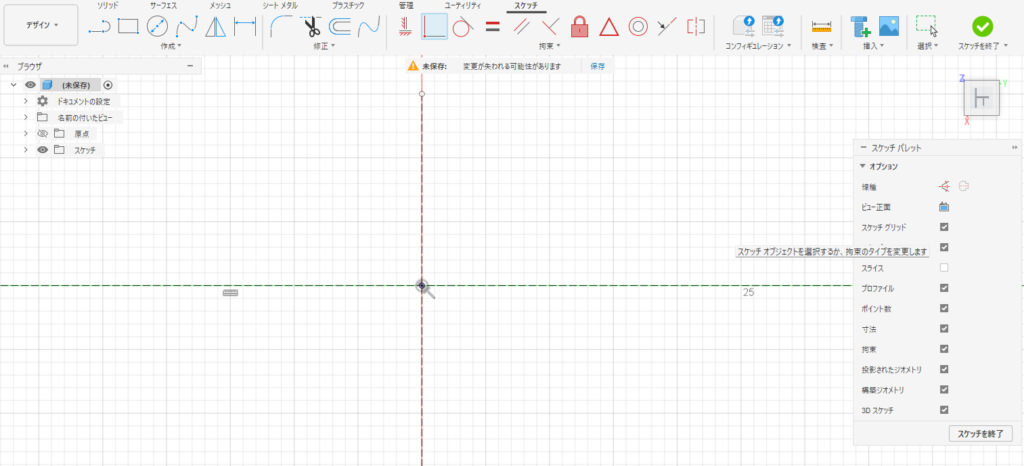Hide the スケッチ folder with eye icon
1024x466 pixels.
tap(42, 150)
